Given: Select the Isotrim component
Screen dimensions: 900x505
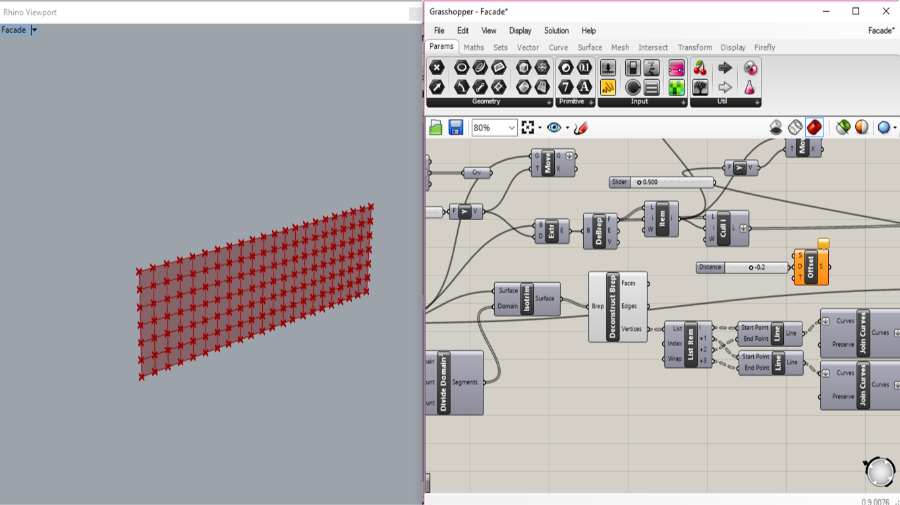Looking at the screenshot, I should [x=527, y=298].
